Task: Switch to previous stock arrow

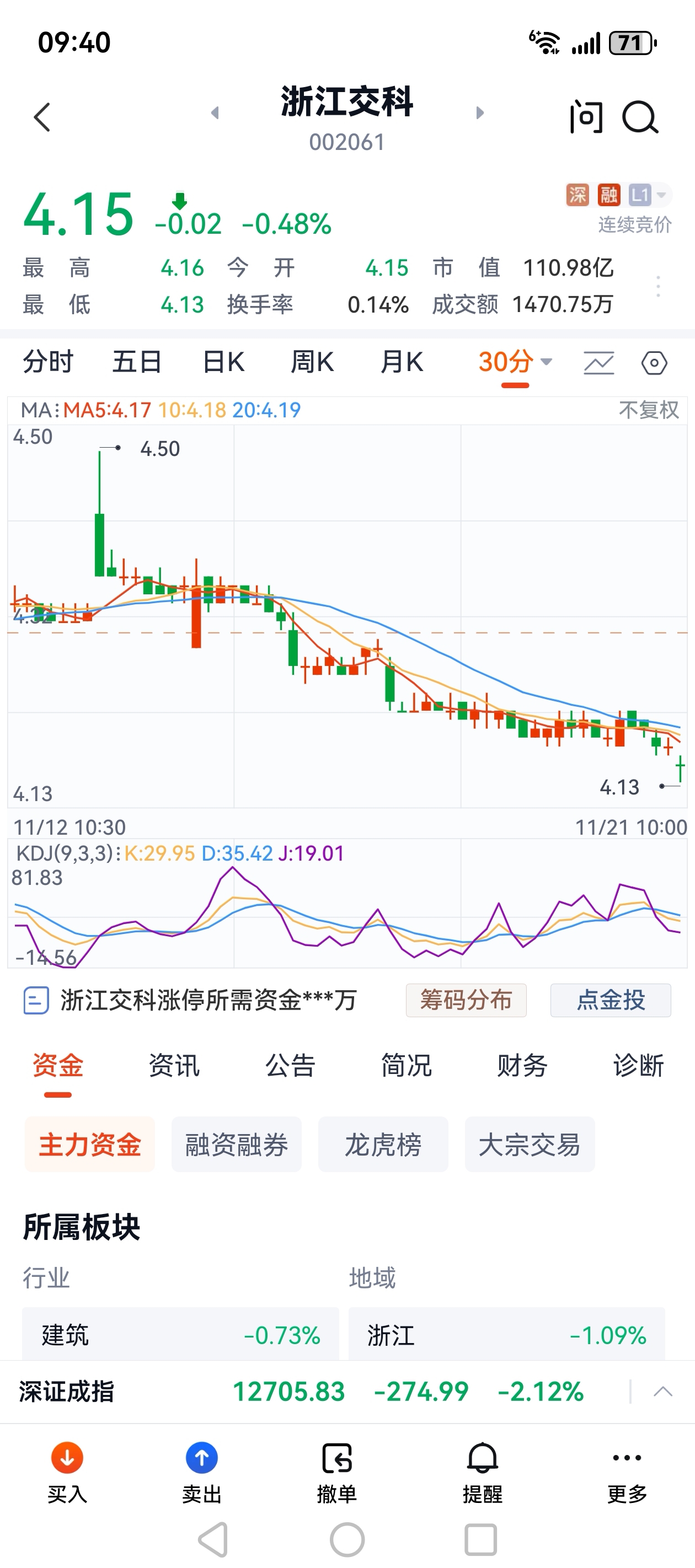Action: pyautogui.click(x=215, y=112)
